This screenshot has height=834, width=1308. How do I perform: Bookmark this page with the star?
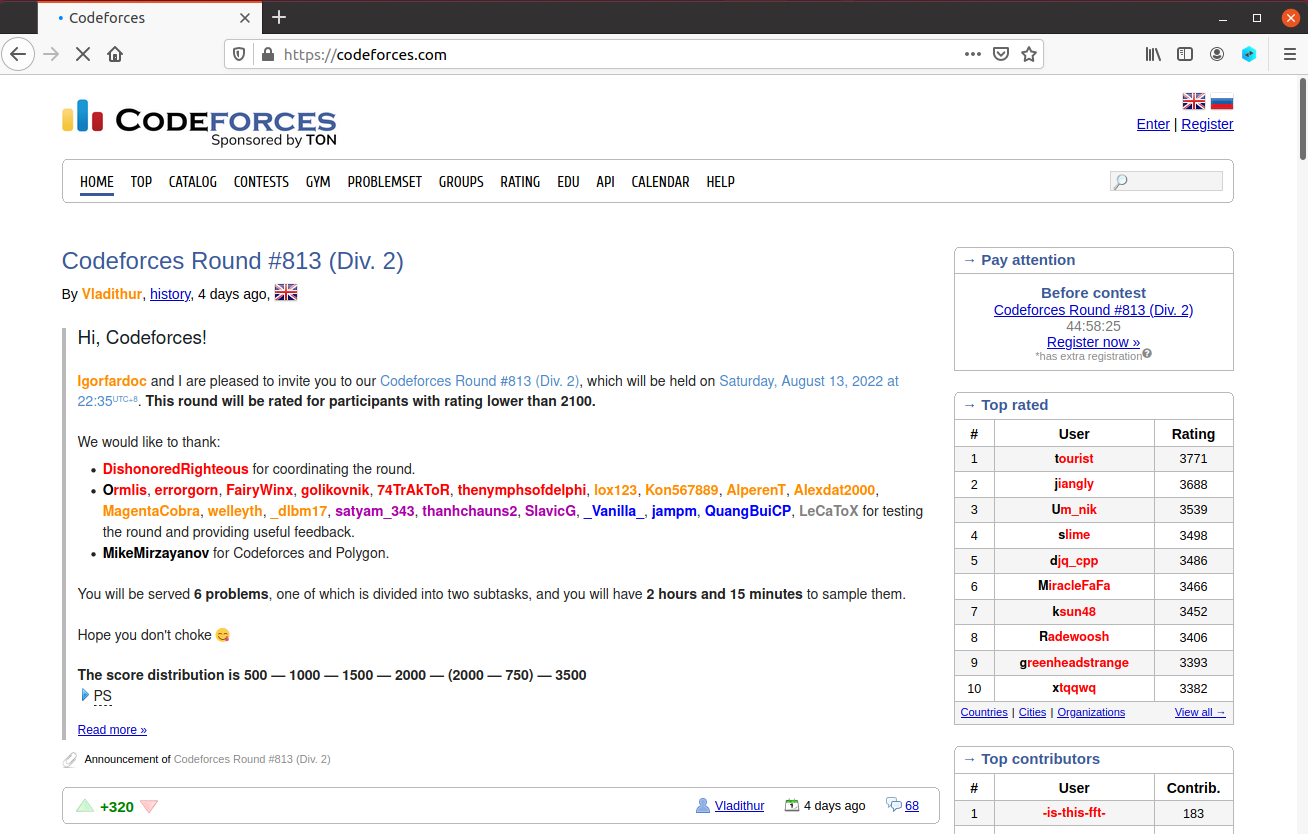pyautogui.click(x=1028, y=54)
